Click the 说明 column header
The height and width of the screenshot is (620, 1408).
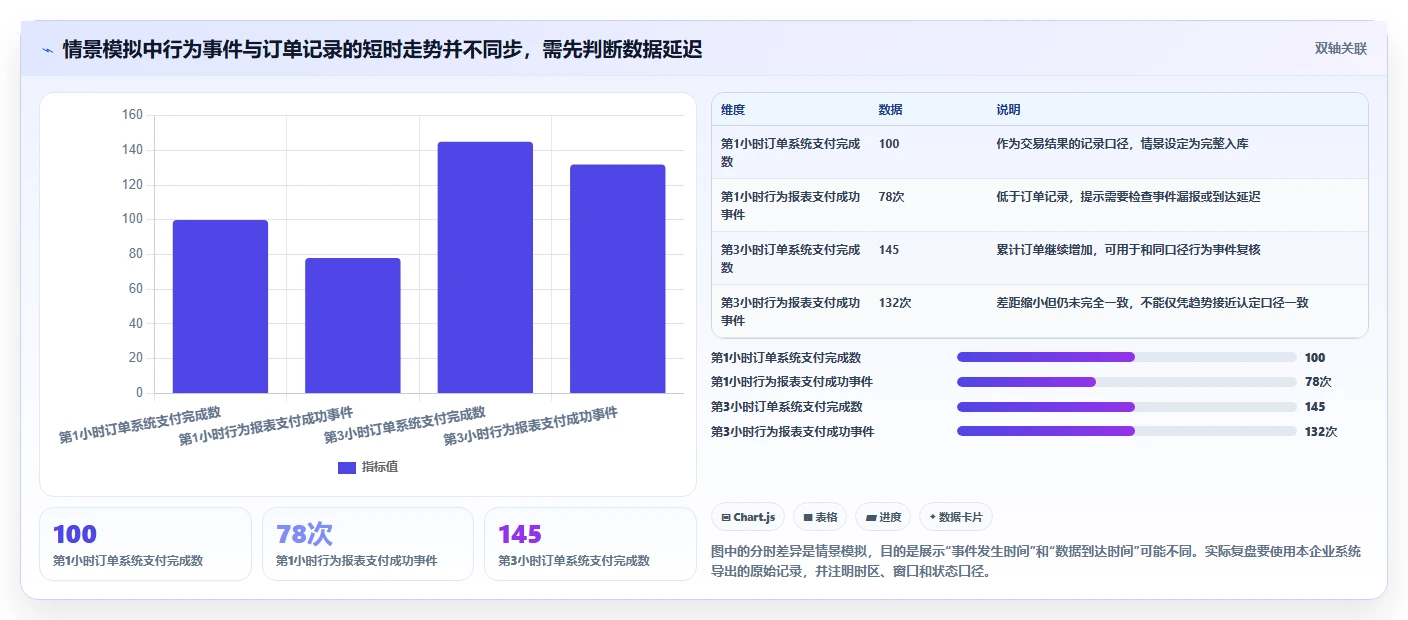pos(1008,110)
